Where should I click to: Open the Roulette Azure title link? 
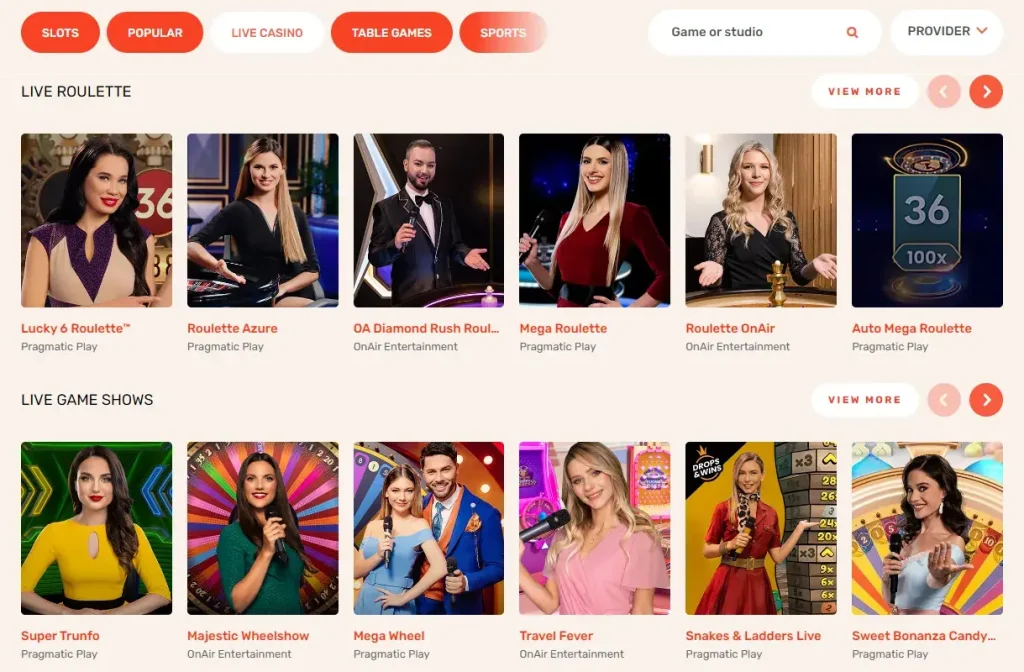(x=232, y=328)
